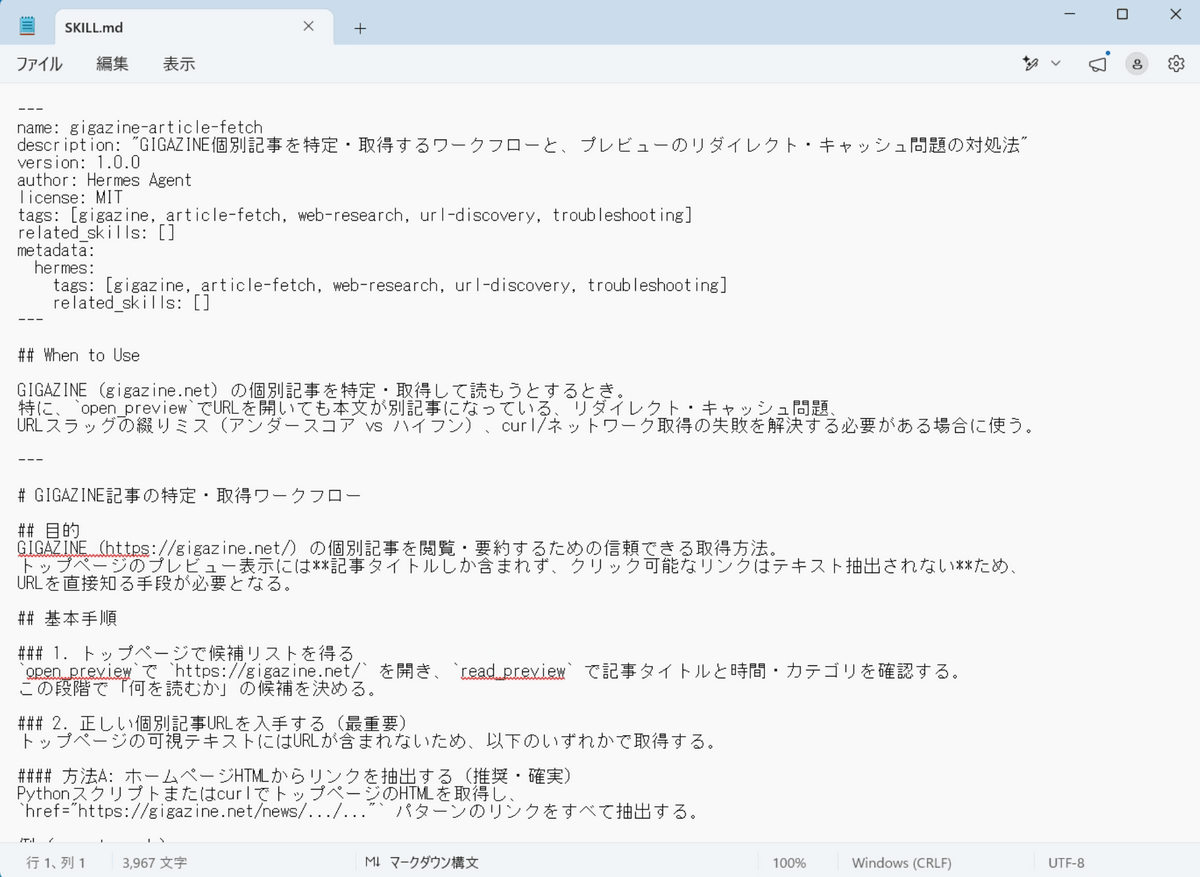This screenshot has height=877, width=1200.
Task: Open Notepad settings gear
Action: (x=1176, y=64)
